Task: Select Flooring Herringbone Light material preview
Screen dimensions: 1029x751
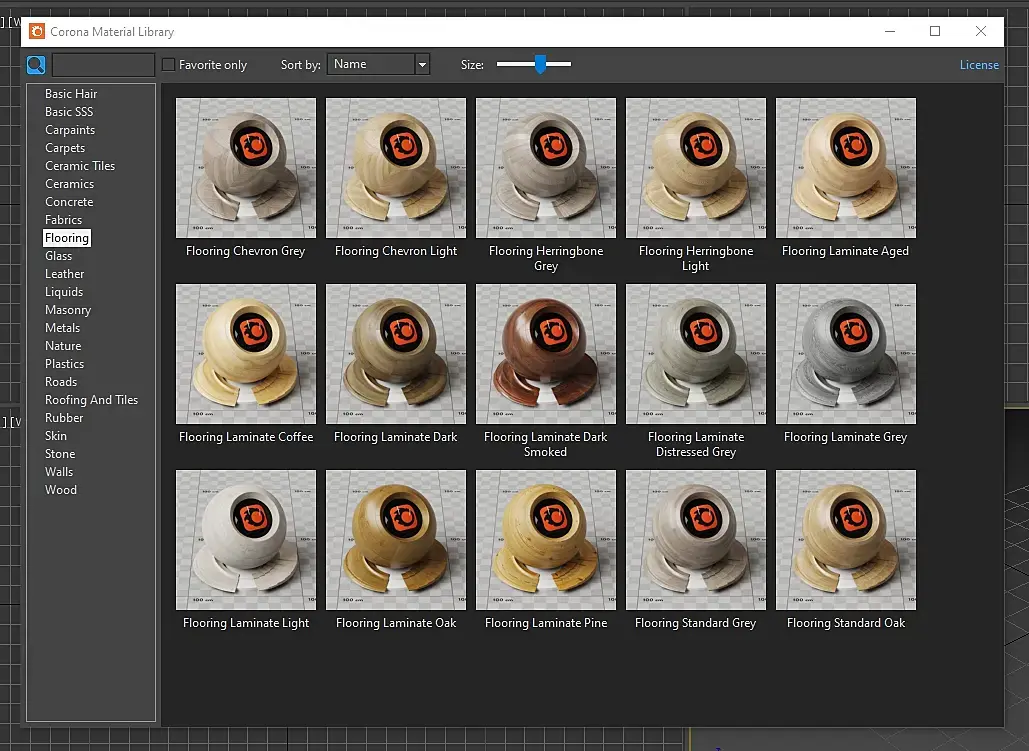Action: 696,168
